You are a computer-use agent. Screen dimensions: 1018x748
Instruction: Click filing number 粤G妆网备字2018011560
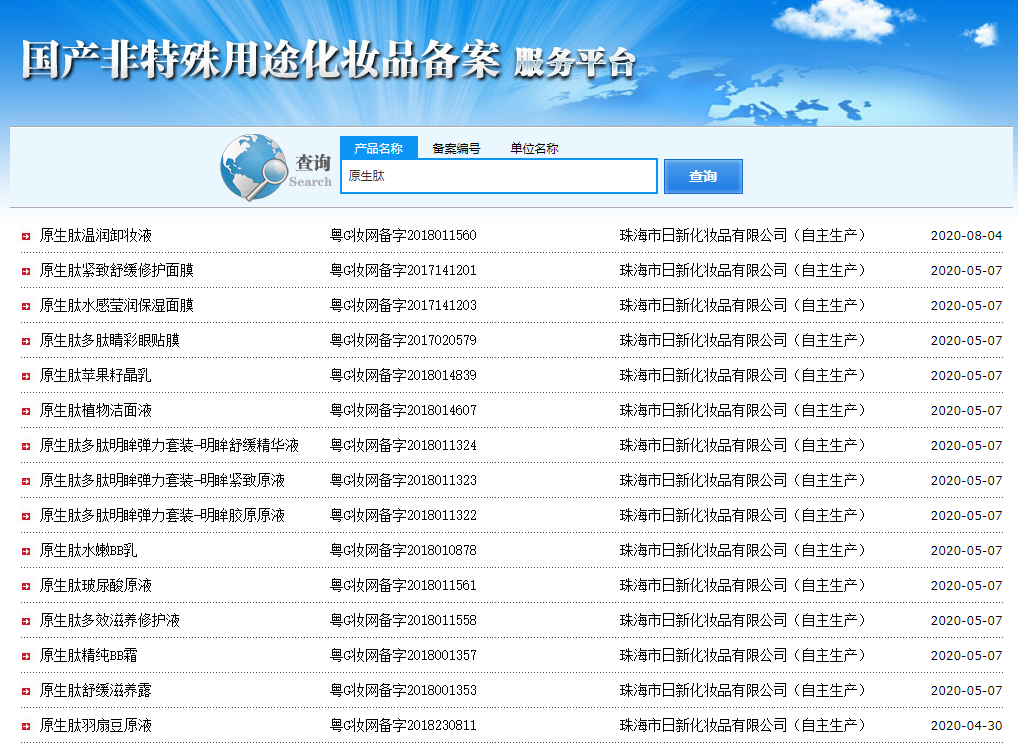click(403, 235)
